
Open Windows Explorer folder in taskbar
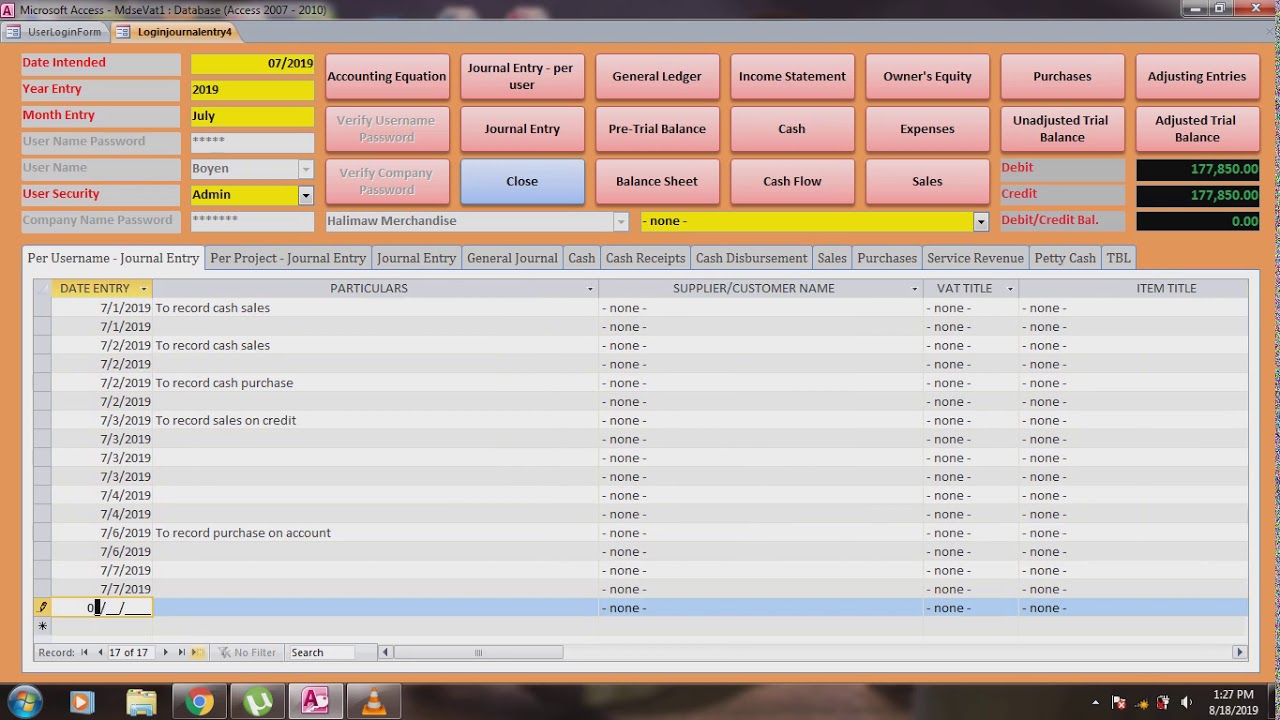pos(141,702)
